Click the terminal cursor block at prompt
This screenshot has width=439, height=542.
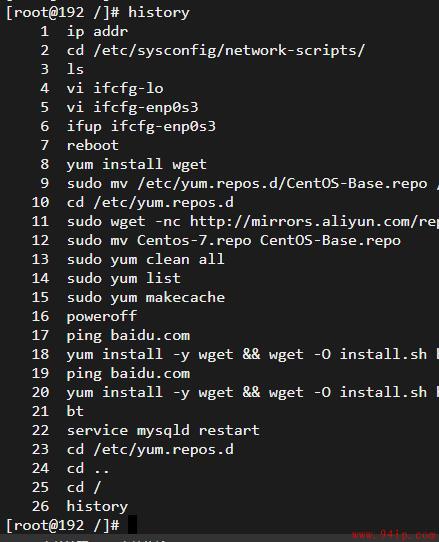[x=132, y=525]
